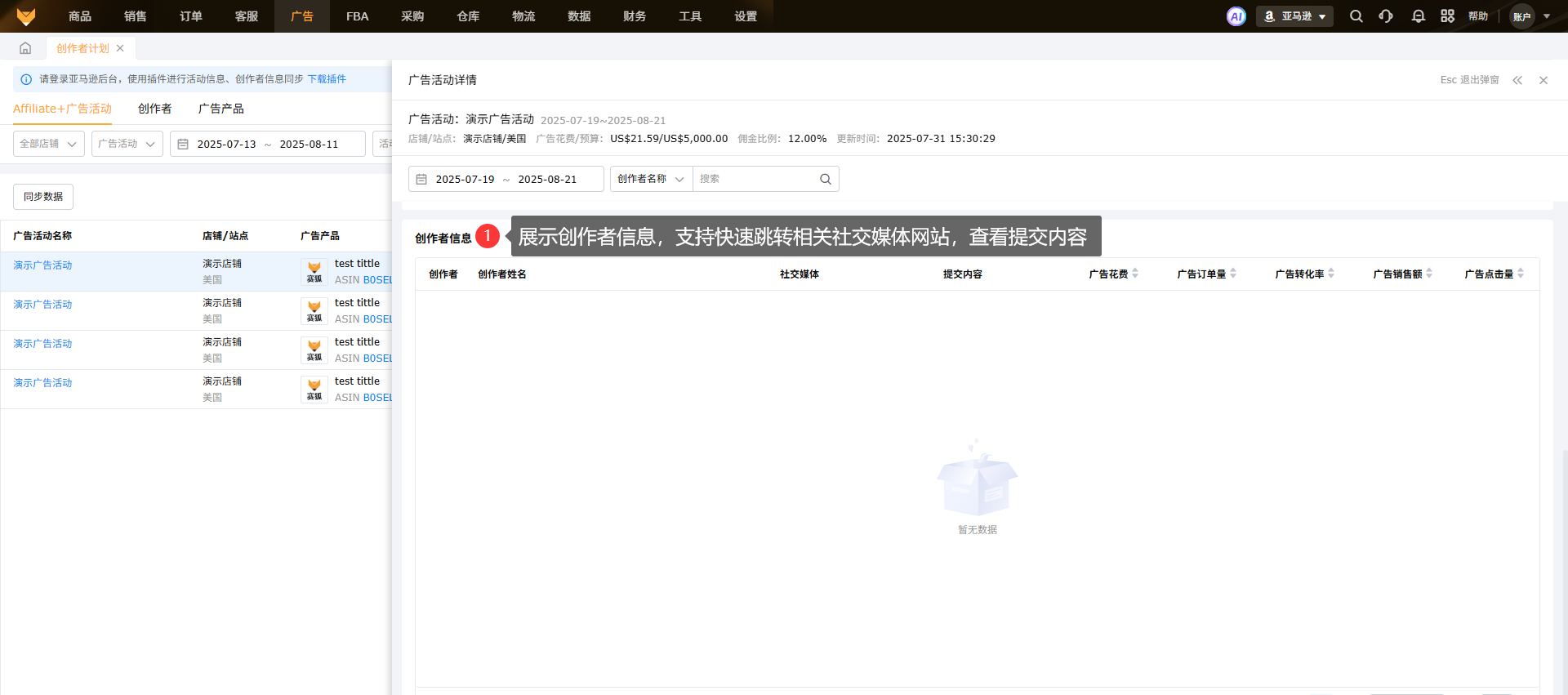Click the ASIN link in second campaign row
The image size is (1568, 695).
(377, 319)
